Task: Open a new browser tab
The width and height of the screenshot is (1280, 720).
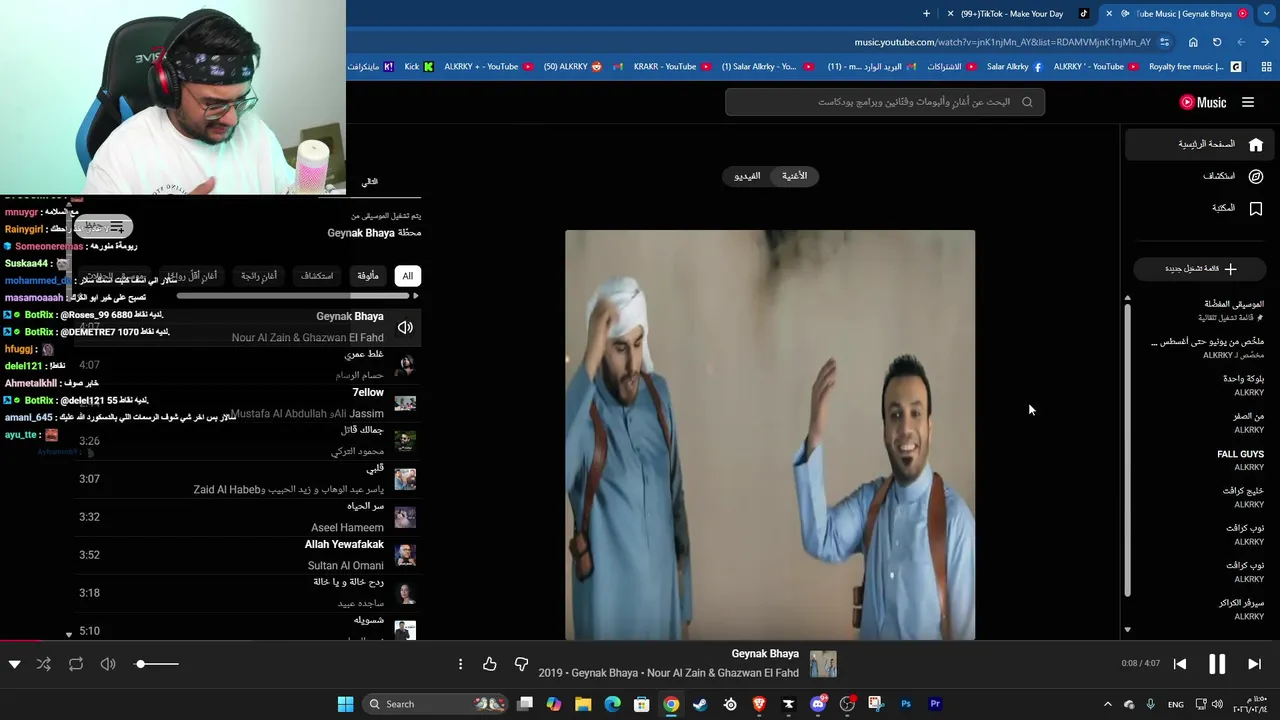Action: click(x=926, y=14)
